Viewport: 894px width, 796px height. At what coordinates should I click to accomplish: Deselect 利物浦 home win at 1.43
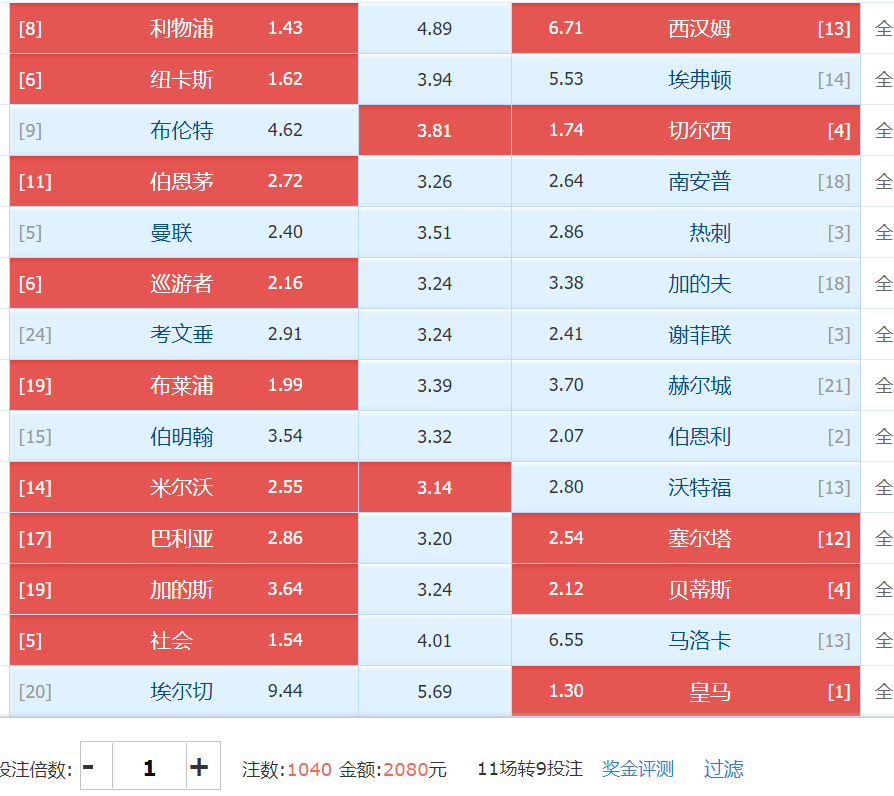pos(184,28)
